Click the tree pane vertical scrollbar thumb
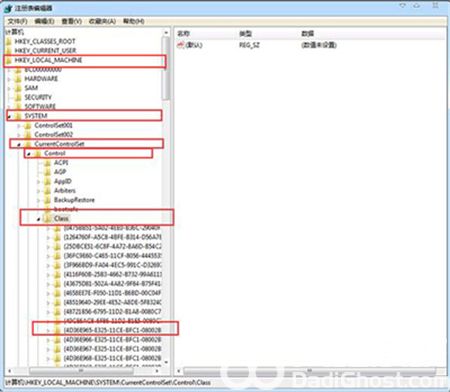 [166, 68]
